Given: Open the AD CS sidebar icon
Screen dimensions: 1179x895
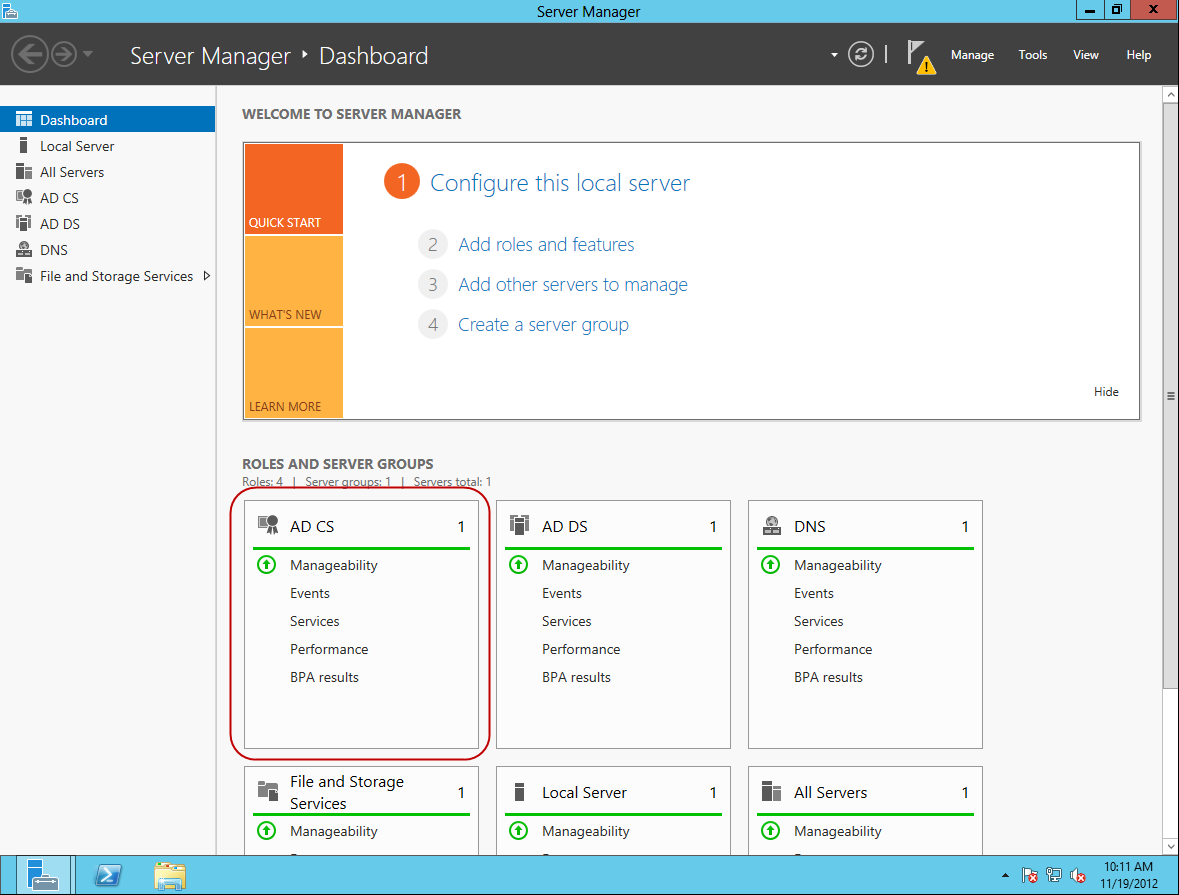Looking at the screenshot, I should coord(24,197).
